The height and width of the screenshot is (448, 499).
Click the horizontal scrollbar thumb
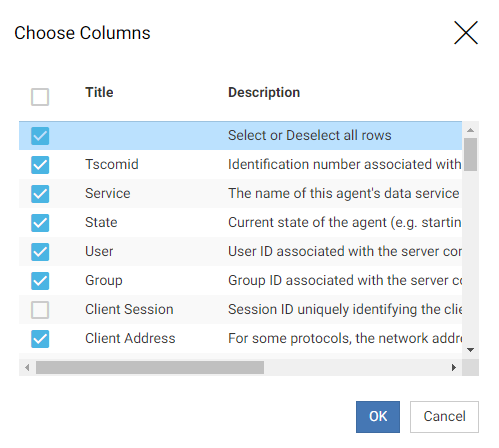150,367
